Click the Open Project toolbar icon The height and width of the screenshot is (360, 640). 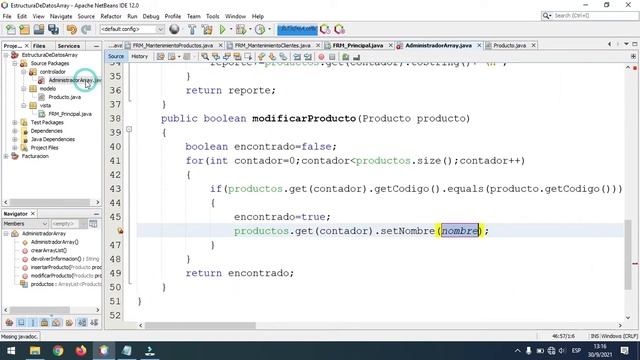(x=39, y=29)
